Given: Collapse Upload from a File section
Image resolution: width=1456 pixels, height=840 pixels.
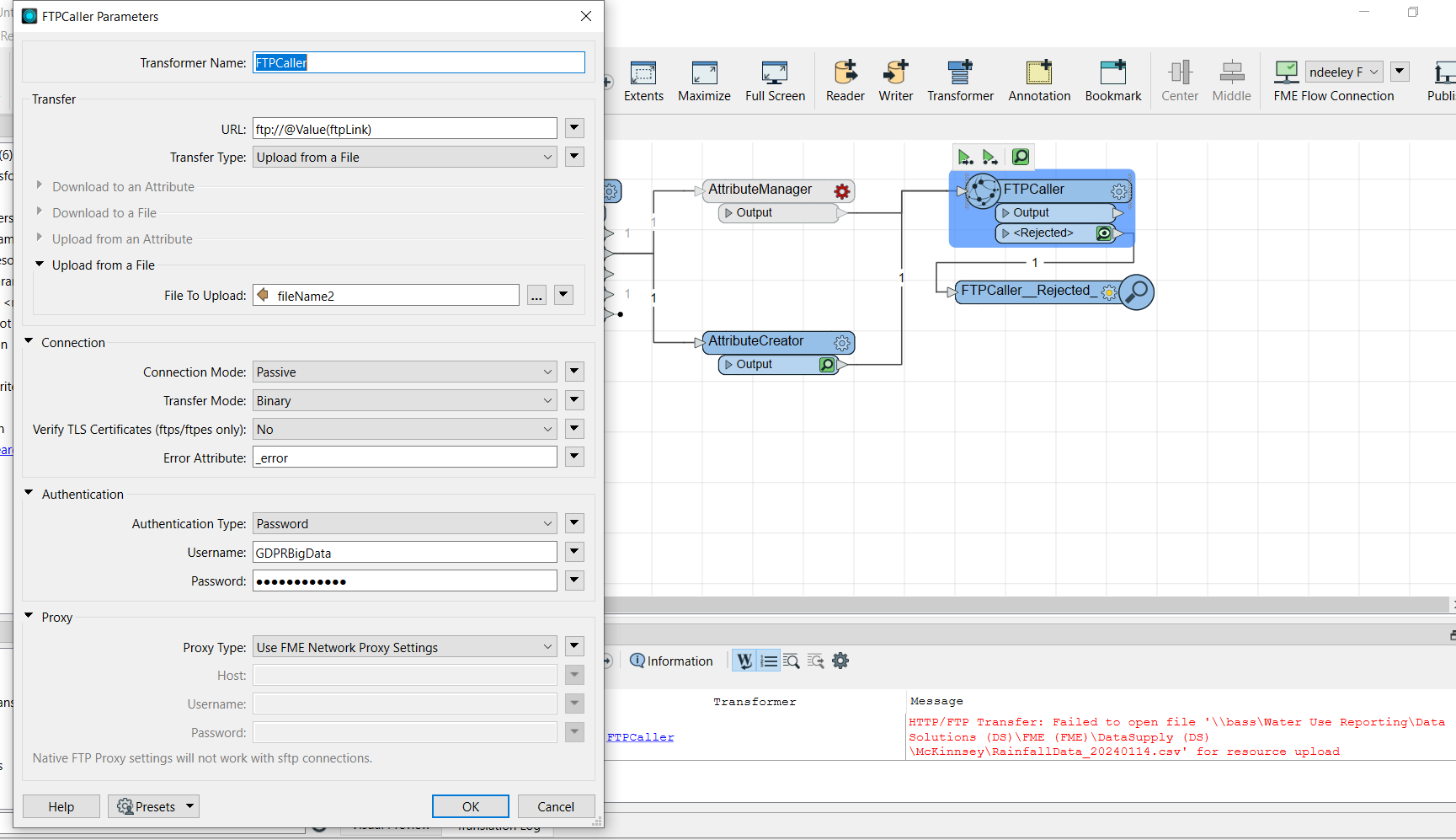Looking at the screenshot, I should [x=39, y=264].
